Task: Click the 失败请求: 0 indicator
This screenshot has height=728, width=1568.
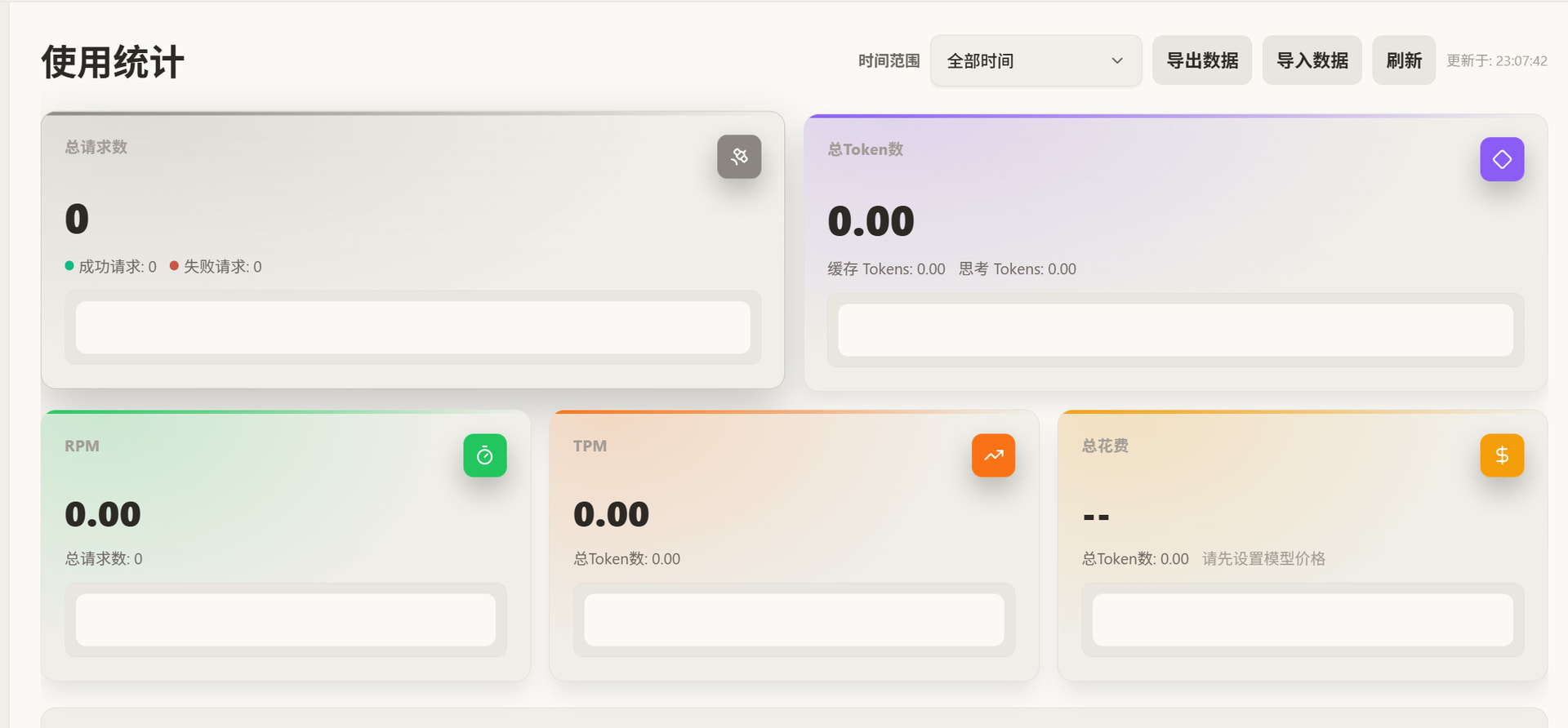Action: tap(216, 267)
